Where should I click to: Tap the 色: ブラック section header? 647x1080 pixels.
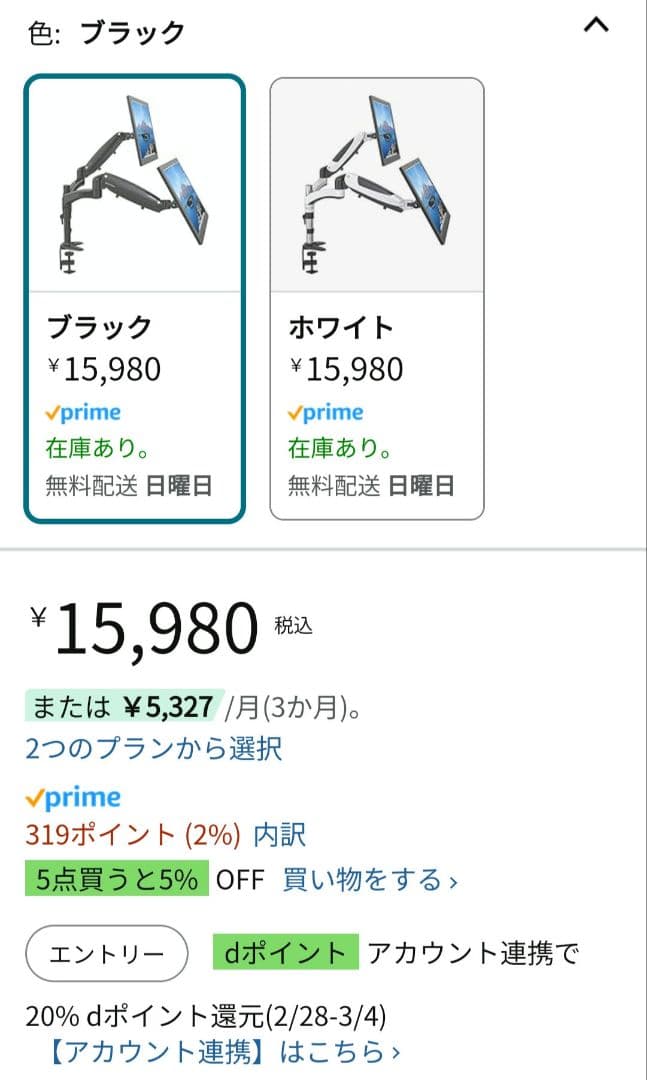(107, 32)
